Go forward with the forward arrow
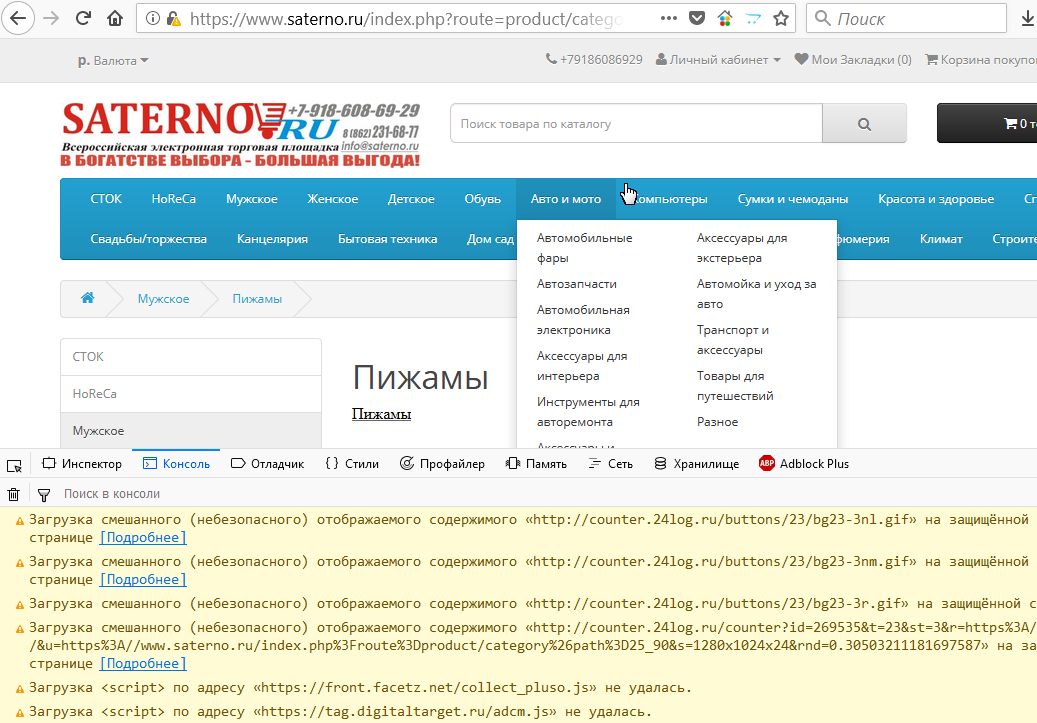 tap(51, 18)
